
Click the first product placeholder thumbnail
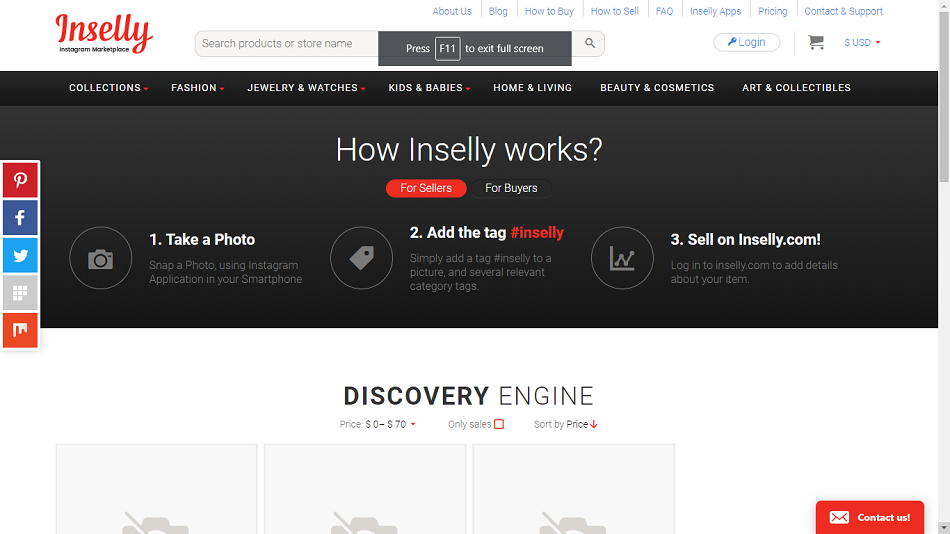click(x=156, y=489)
